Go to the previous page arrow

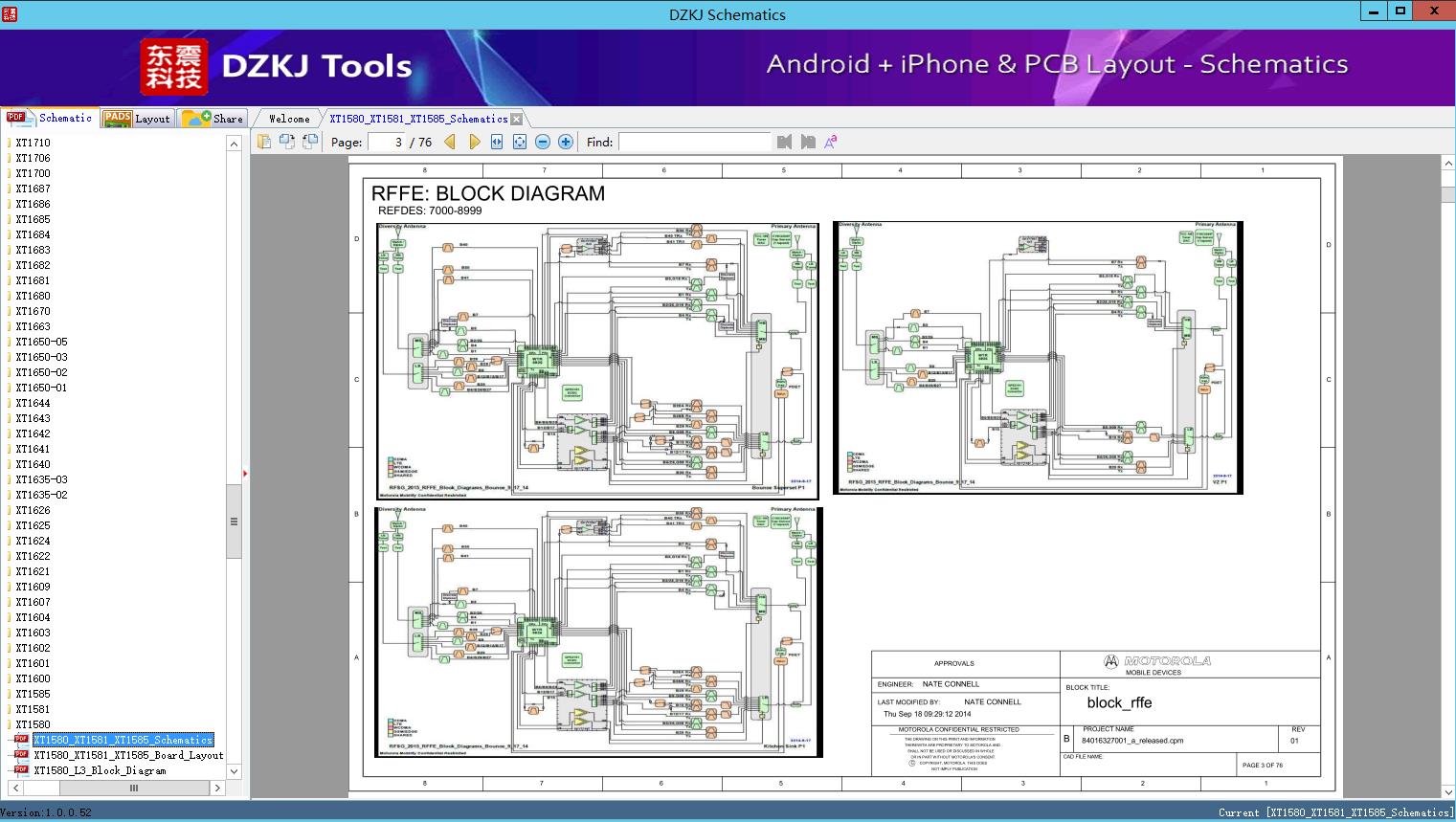[450, 142]
